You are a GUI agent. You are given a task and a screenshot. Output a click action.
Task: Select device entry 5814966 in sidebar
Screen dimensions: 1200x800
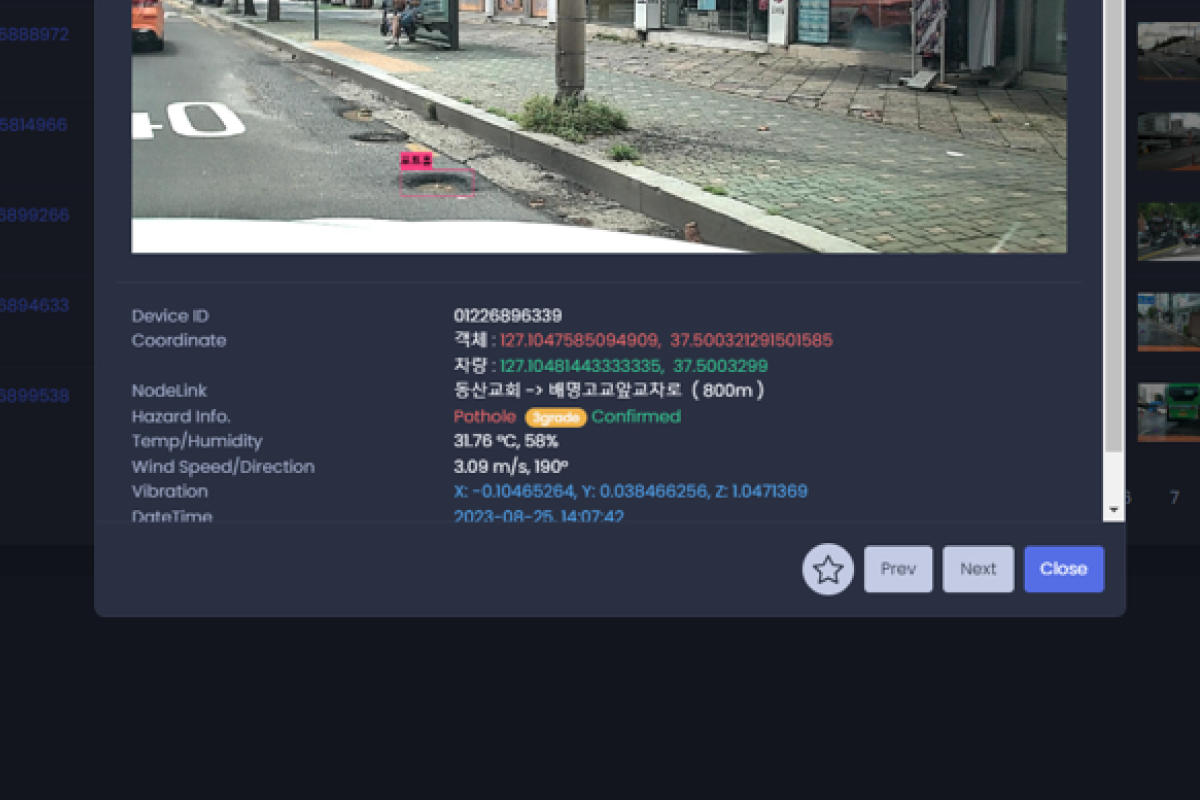coord(34,125)
